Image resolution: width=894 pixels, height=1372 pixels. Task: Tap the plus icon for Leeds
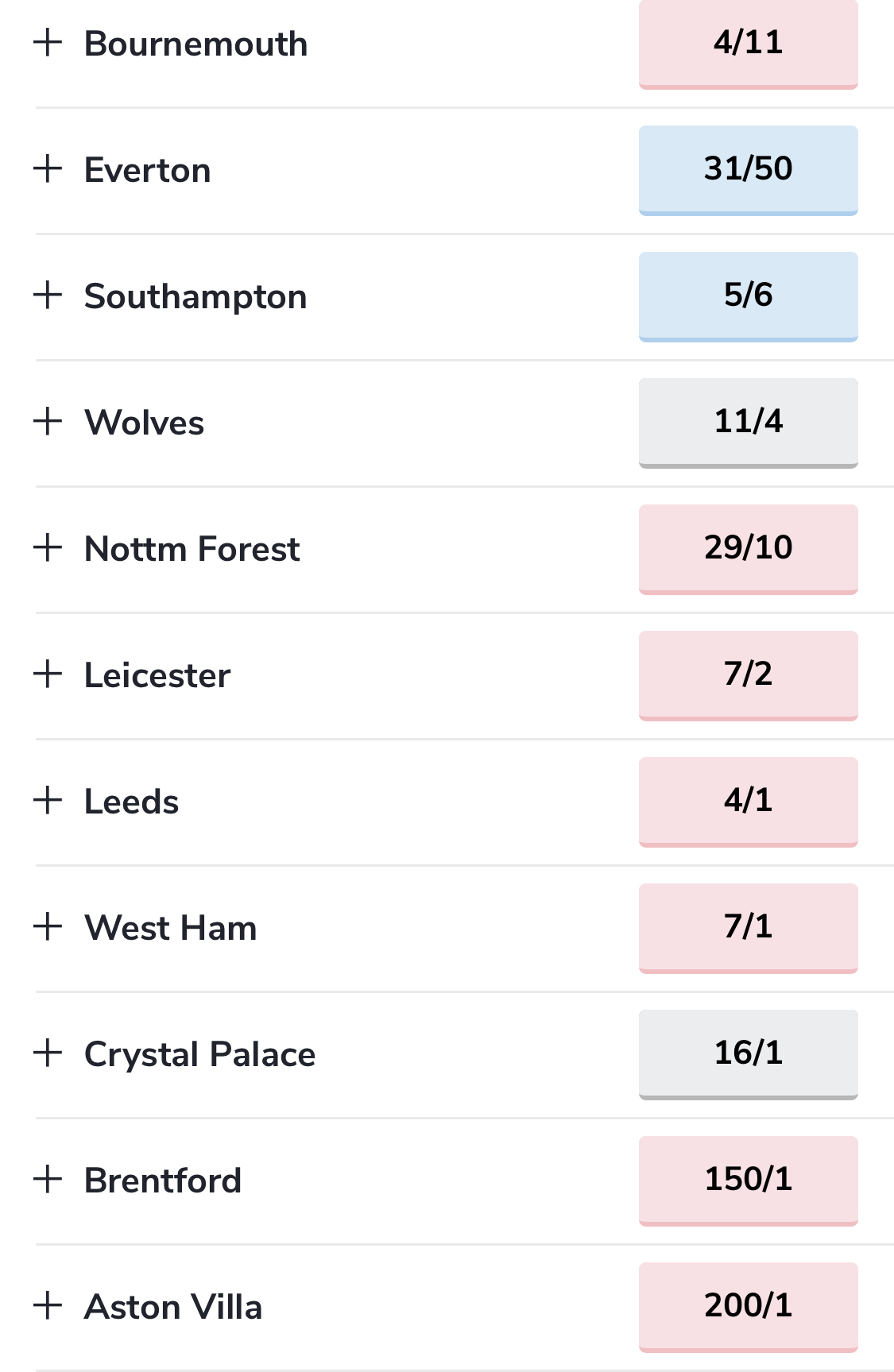tap(48, 800)
